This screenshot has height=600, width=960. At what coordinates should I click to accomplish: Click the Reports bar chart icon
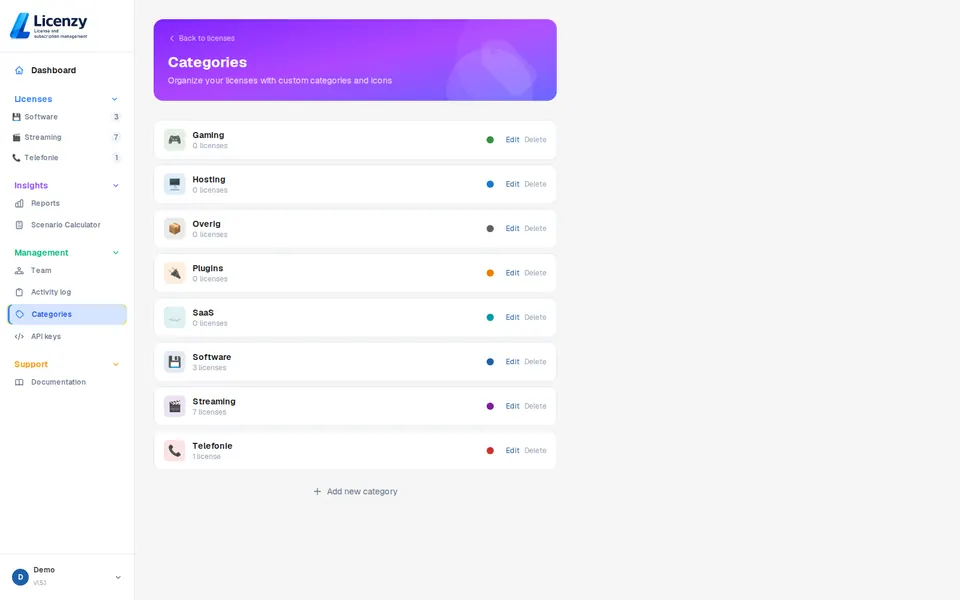tap(19, 203)
